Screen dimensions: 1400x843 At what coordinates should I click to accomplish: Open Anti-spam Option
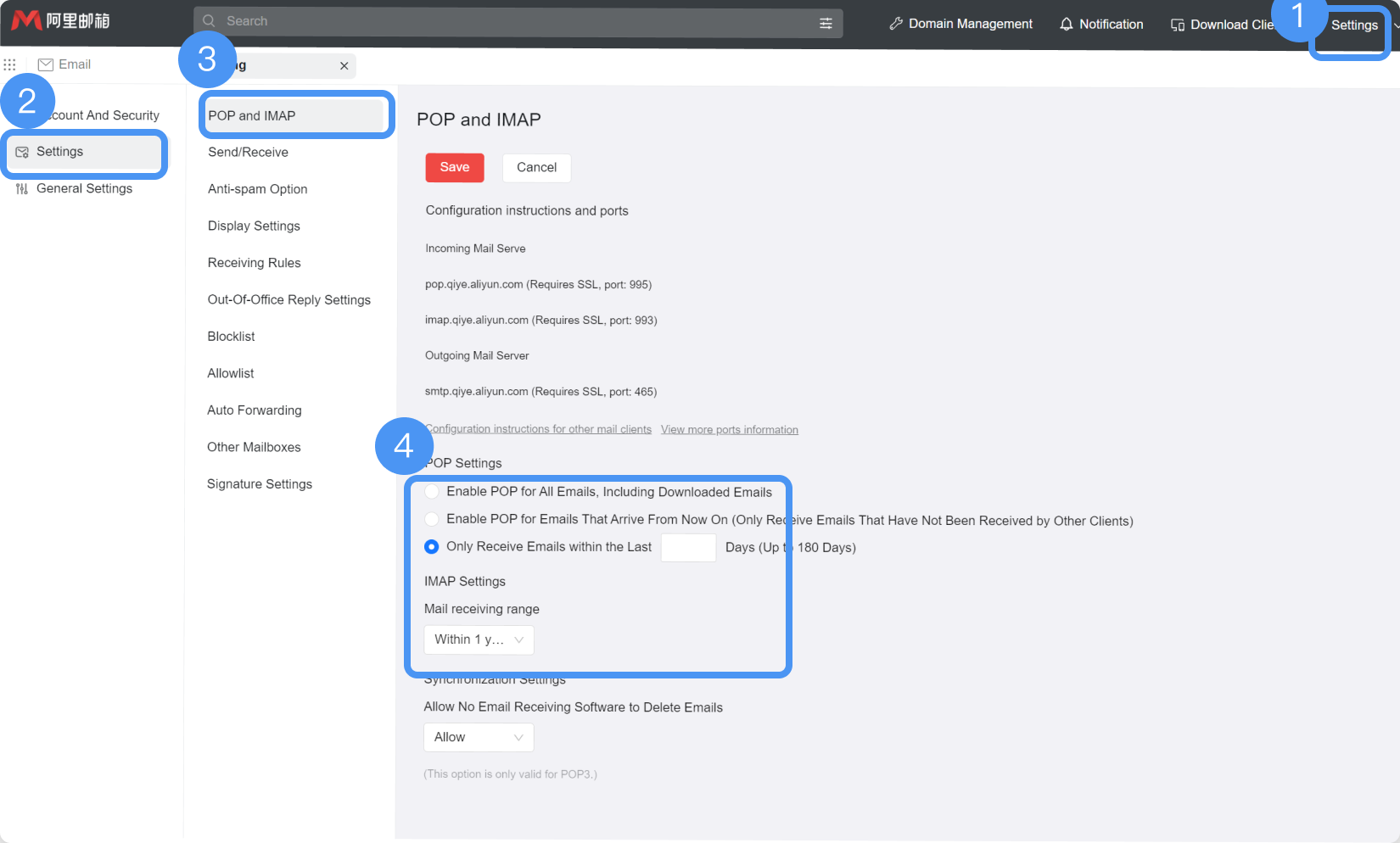[x=258, y=189]
